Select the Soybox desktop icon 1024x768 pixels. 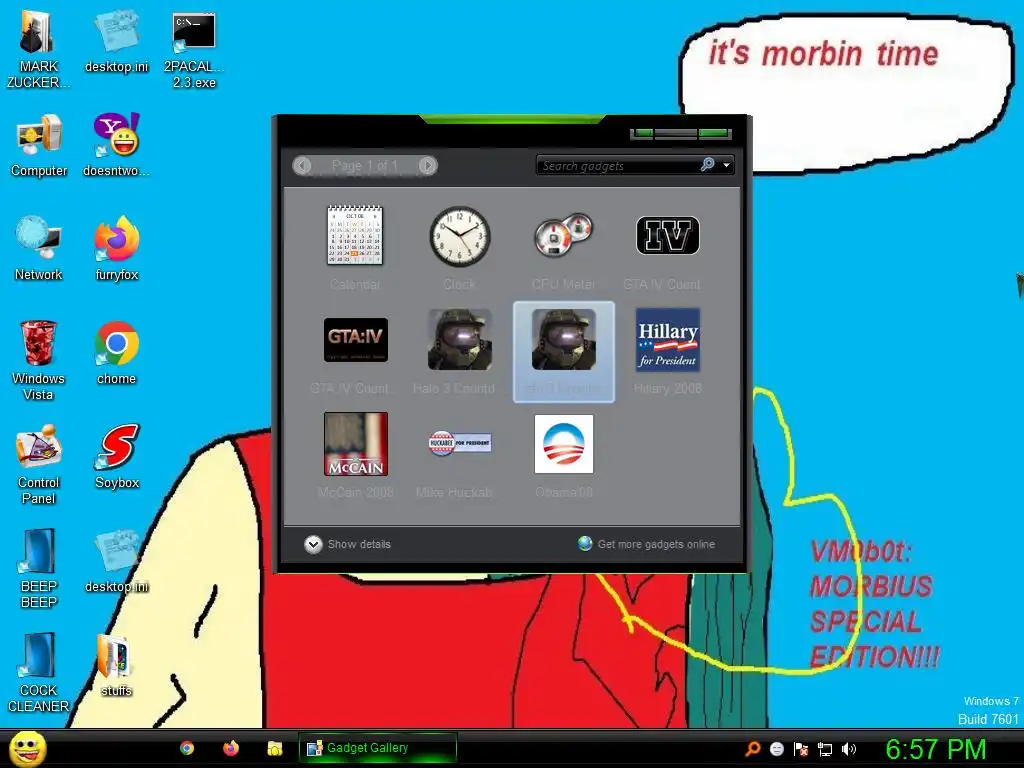(116, 456)
